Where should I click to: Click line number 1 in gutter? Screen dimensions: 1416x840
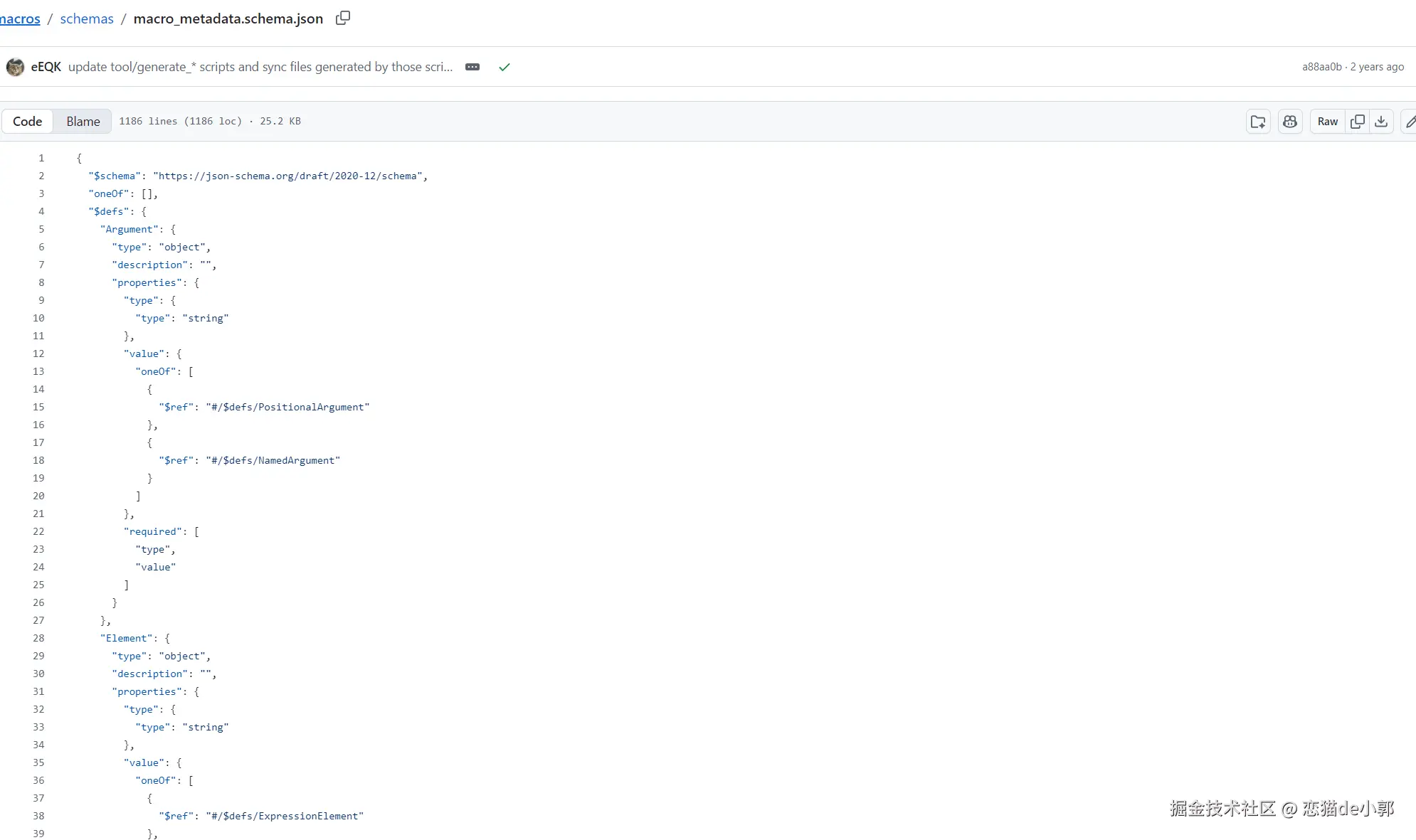click(x=41, y=158)
